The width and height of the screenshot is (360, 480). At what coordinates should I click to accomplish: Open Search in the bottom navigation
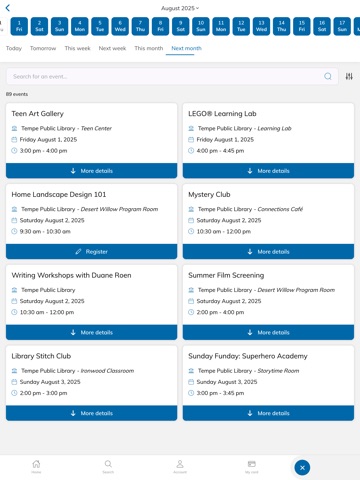pos(108,467)
